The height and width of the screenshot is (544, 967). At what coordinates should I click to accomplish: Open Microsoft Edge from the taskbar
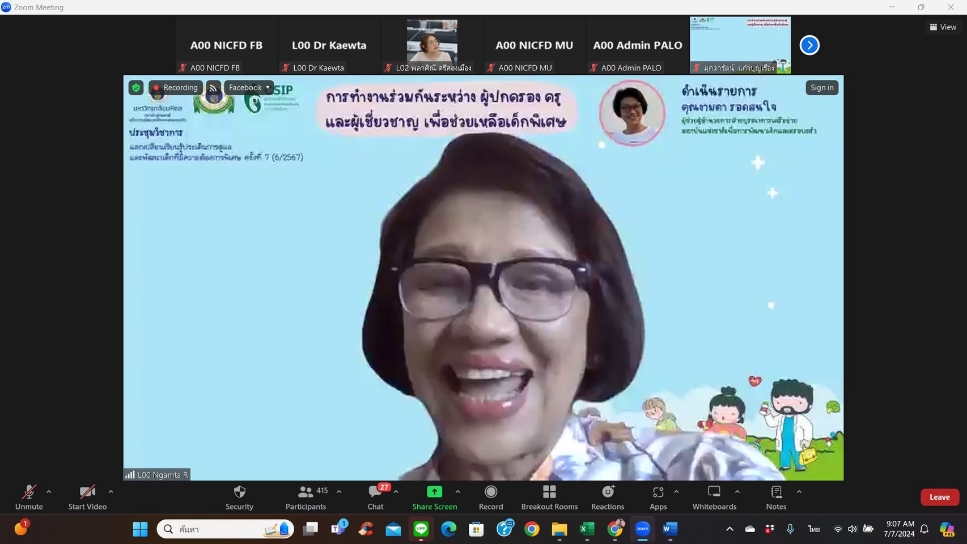pyautogui.click(x=448, y=529)
